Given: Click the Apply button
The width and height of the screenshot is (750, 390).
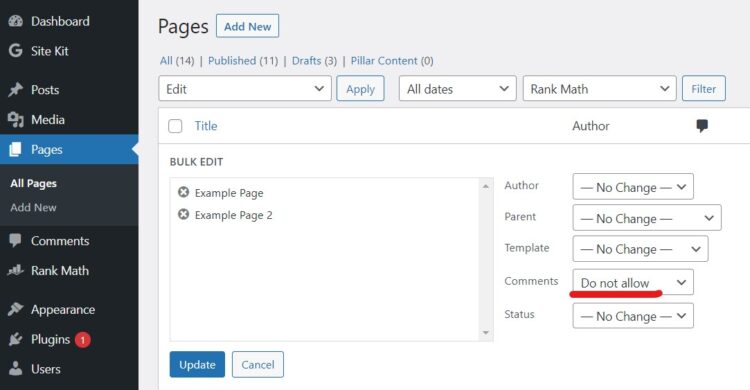Looking at the screenshot, I should tap(360, 89).
